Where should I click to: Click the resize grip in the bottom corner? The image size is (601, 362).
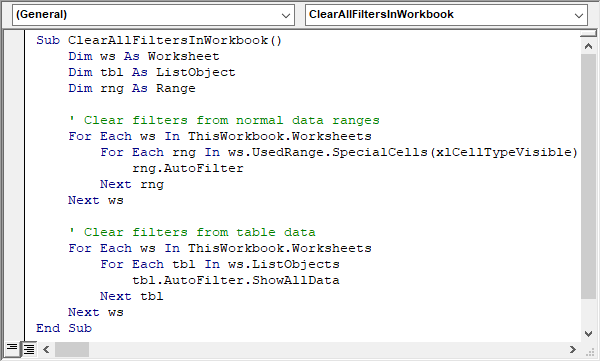coord(590,350)
